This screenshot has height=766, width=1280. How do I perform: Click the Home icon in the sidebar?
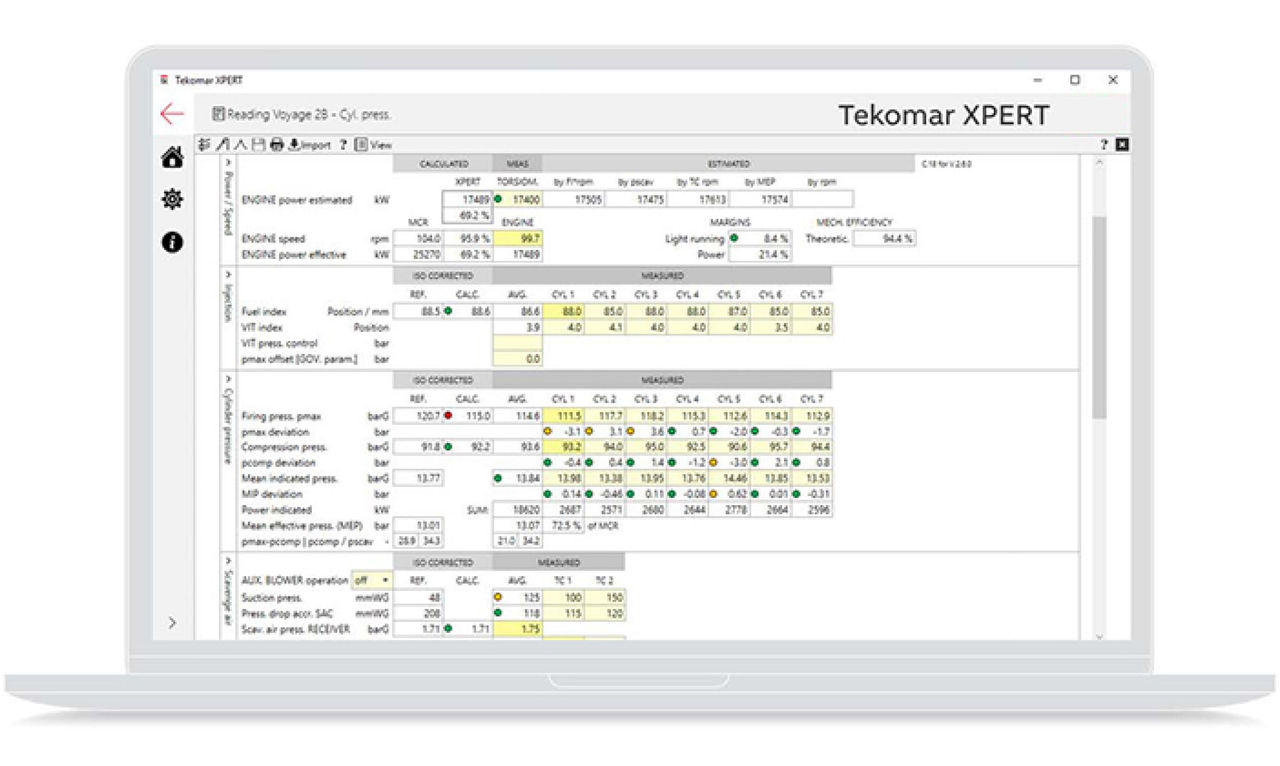click(x=172, y=158)
